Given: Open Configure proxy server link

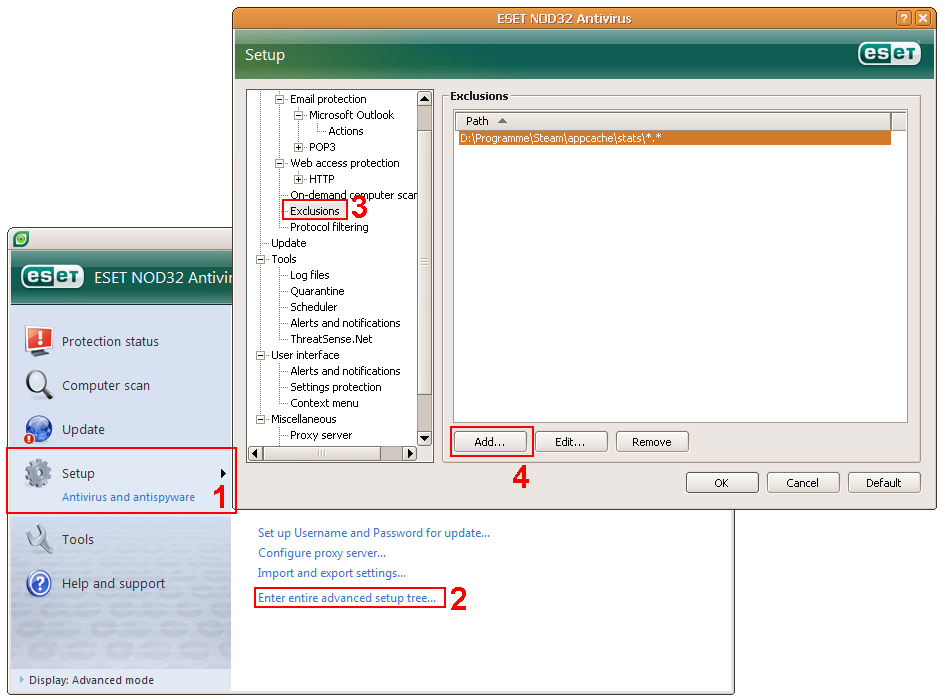Looking at the screenshot, I should click(x=322, y=553).
